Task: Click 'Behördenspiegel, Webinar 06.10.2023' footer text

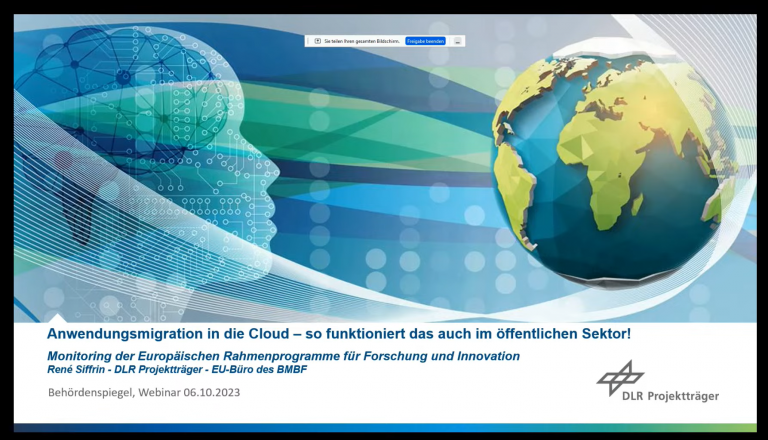Action: [x=144, y=392]
